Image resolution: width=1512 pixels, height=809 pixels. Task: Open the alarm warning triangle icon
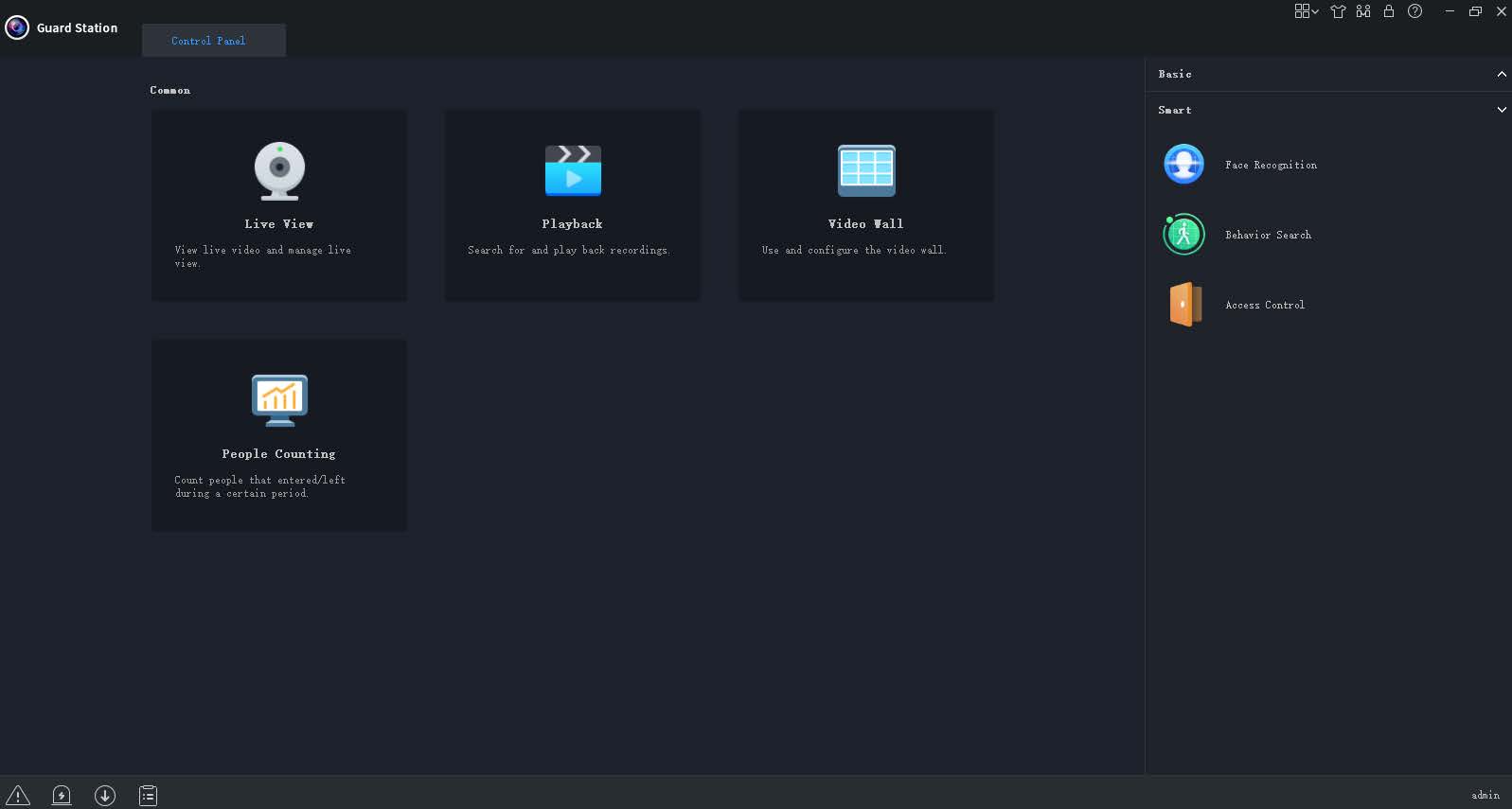[x=18, y=795]
